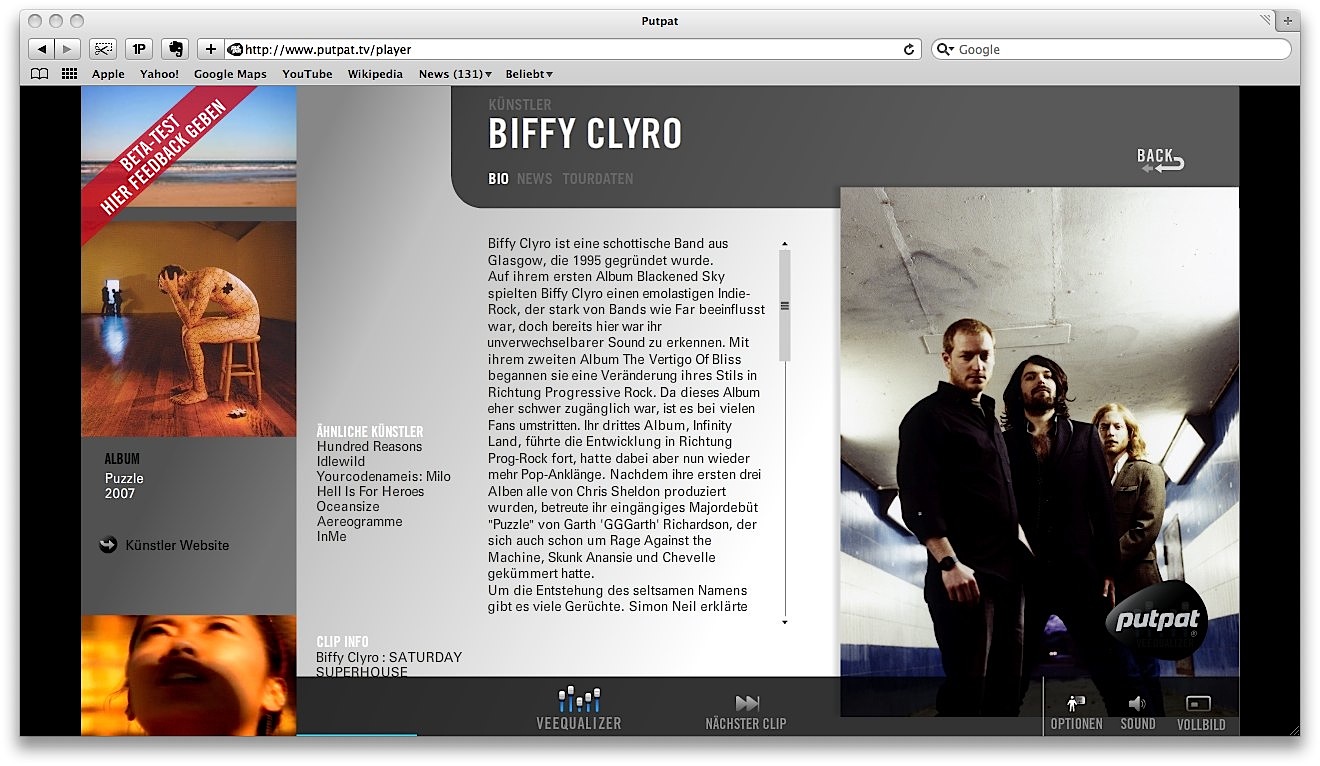Reload the page with the refresh arrow
Screen dimensions: 1320x766
pos(909,49)
